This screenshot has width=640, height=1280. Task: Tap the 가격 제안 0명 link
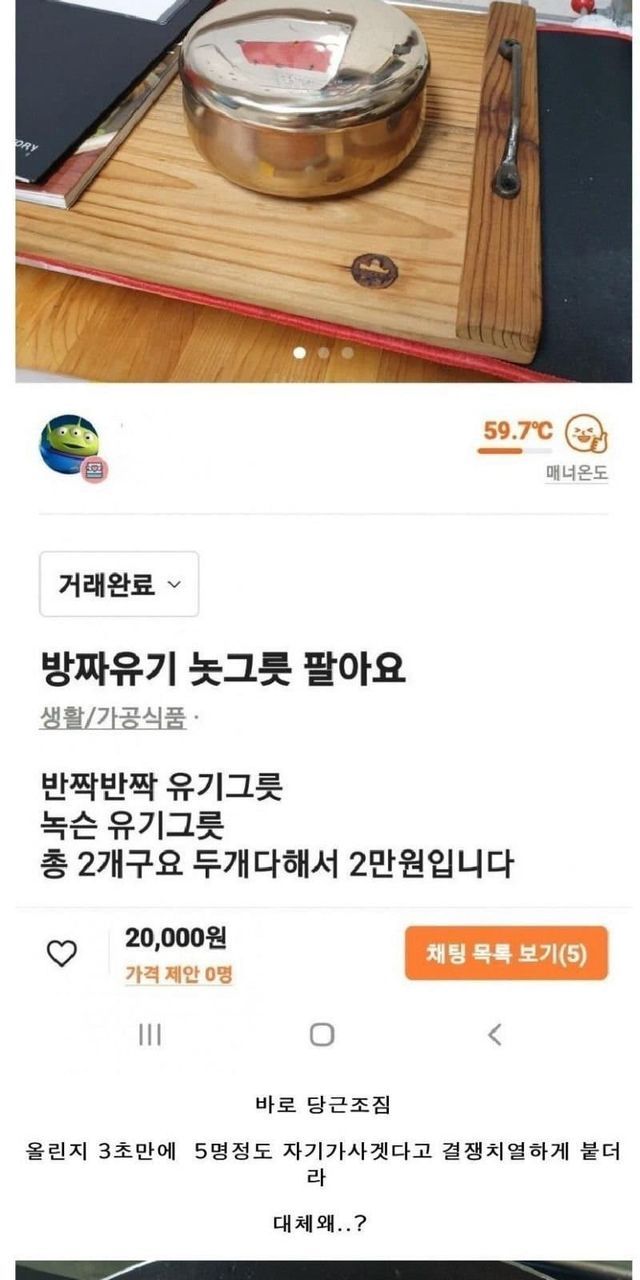click(178, 973)
